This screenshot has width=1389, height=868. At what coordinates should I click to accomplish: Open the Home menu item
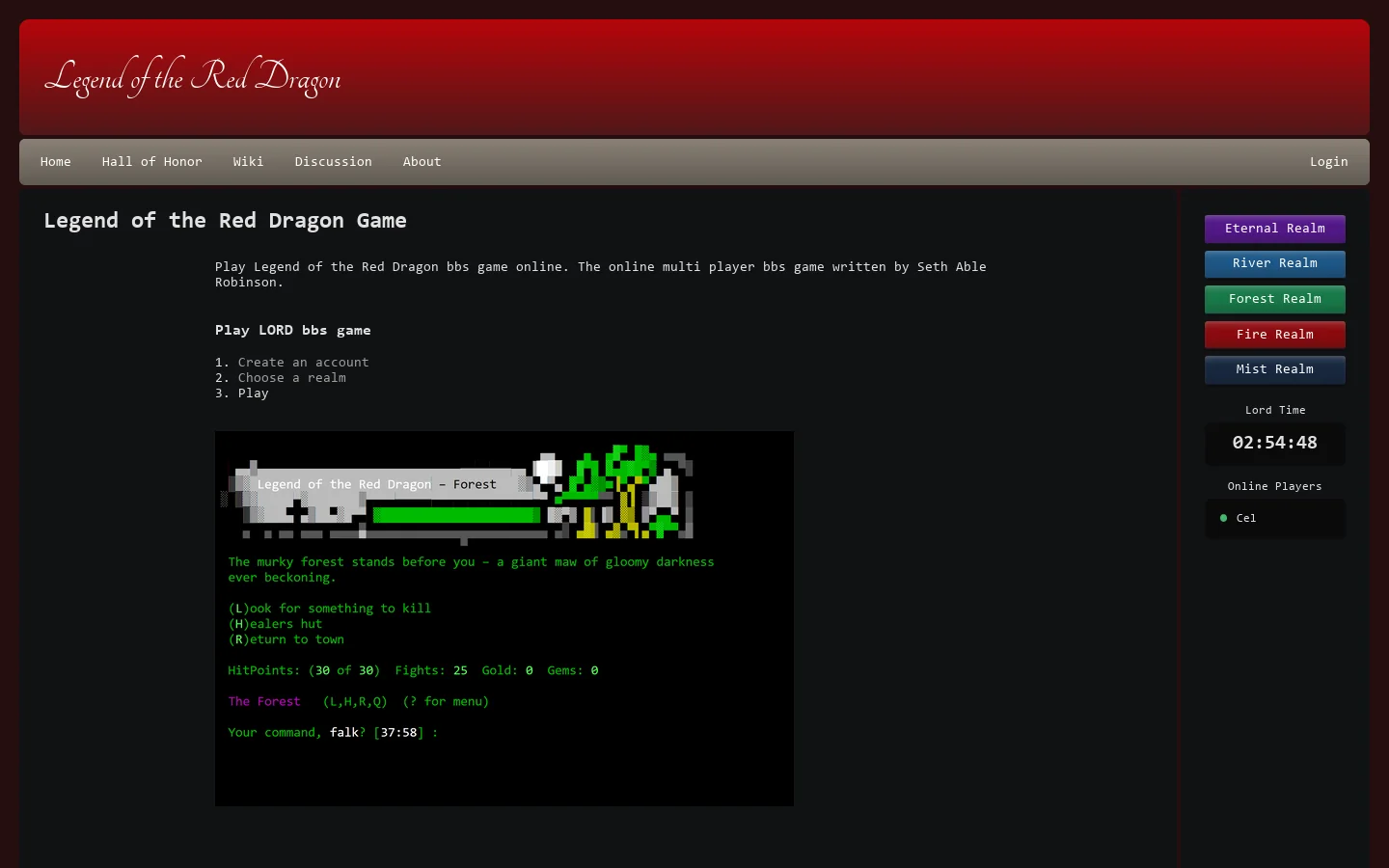pos(56,162)
